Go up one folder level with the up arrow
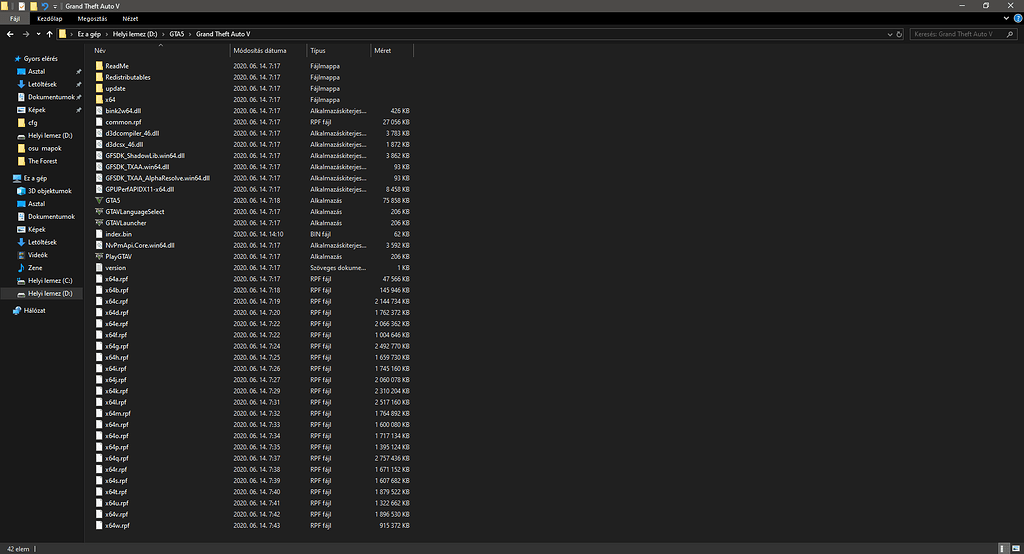This screenshot has height=554, width=1024. point(49,34)
